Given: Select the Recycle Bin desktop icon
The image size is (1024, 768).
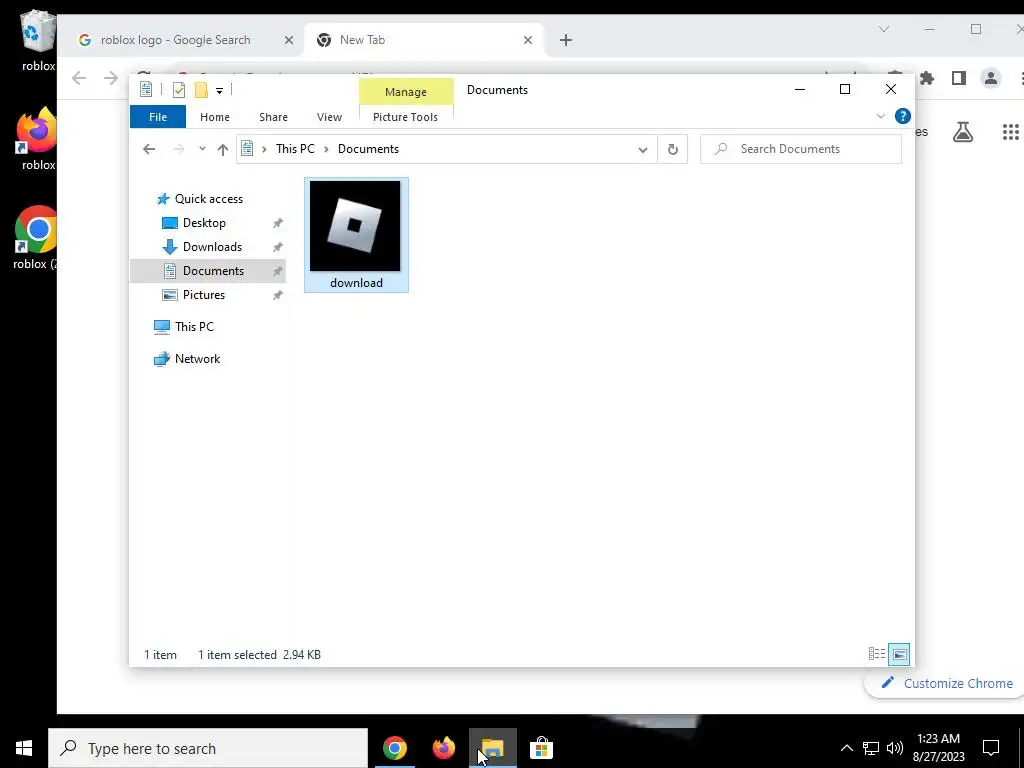Looking at the screenshot, I should (x=37, y=39).
